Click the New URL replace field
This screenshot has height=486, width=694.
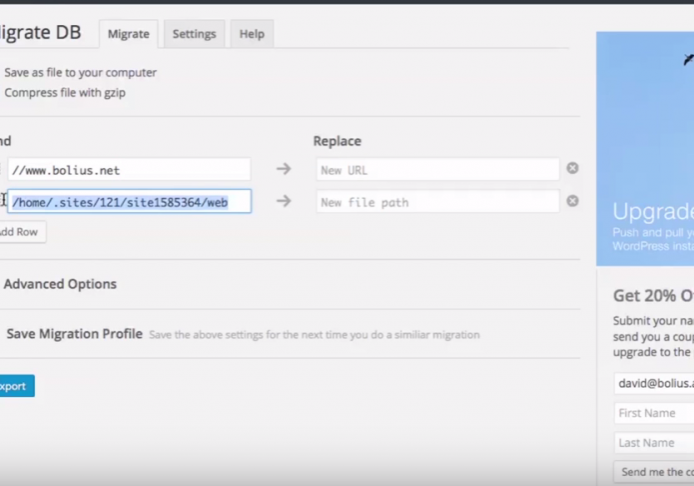(437, 170)
